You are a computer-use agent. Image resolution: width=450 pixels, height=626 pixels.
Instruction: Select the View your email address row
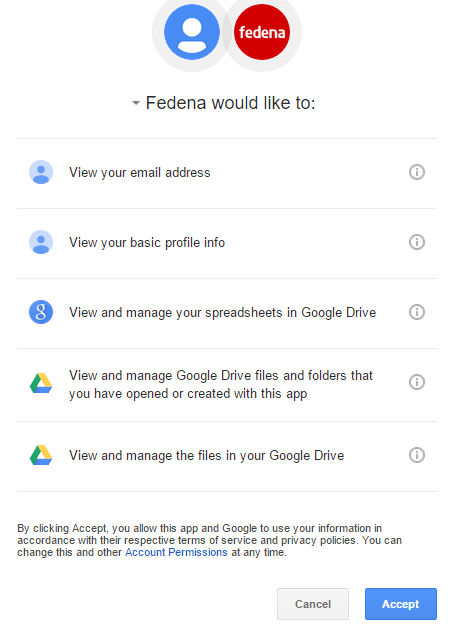click(x=227, y=173)
